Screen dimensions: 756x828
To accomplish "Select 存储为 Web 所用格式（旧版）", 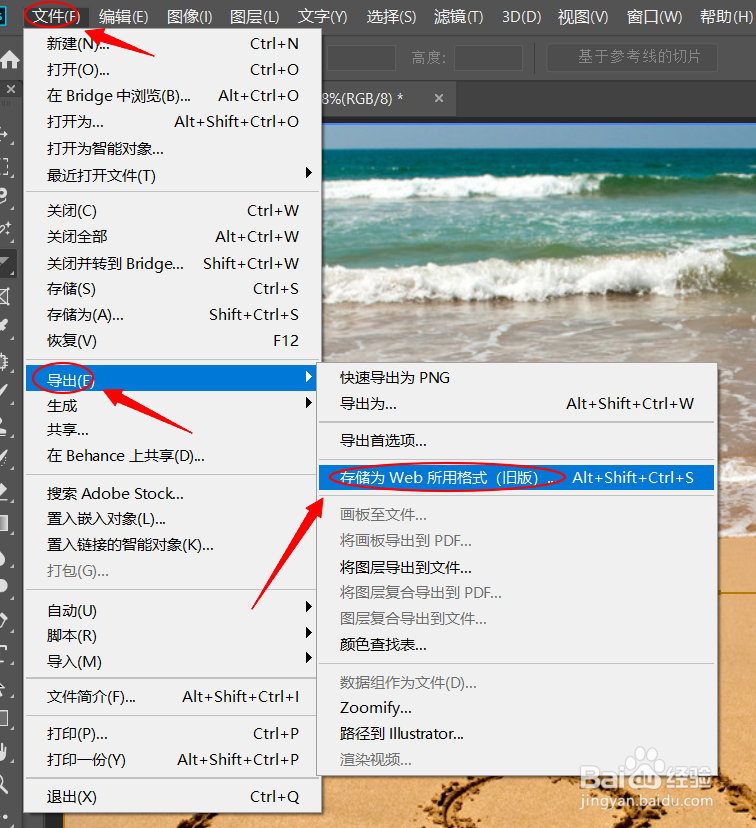I will point(516,477).
